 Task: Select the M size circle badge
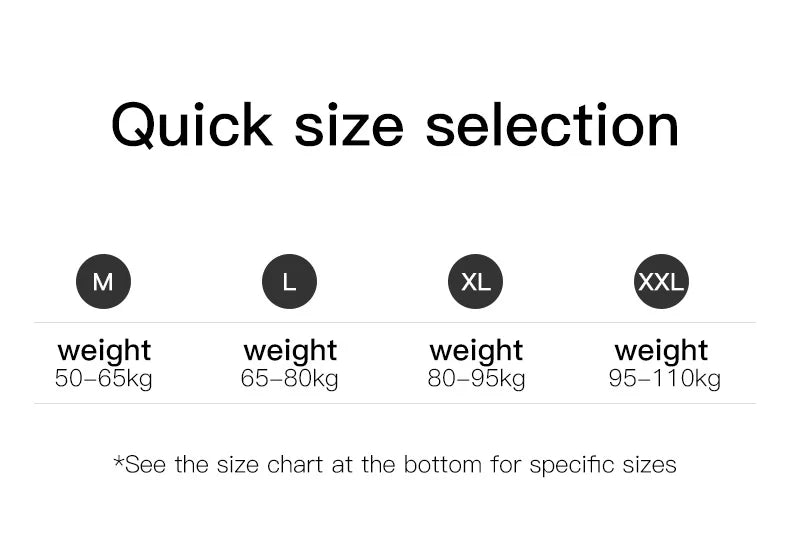[103, 282]
